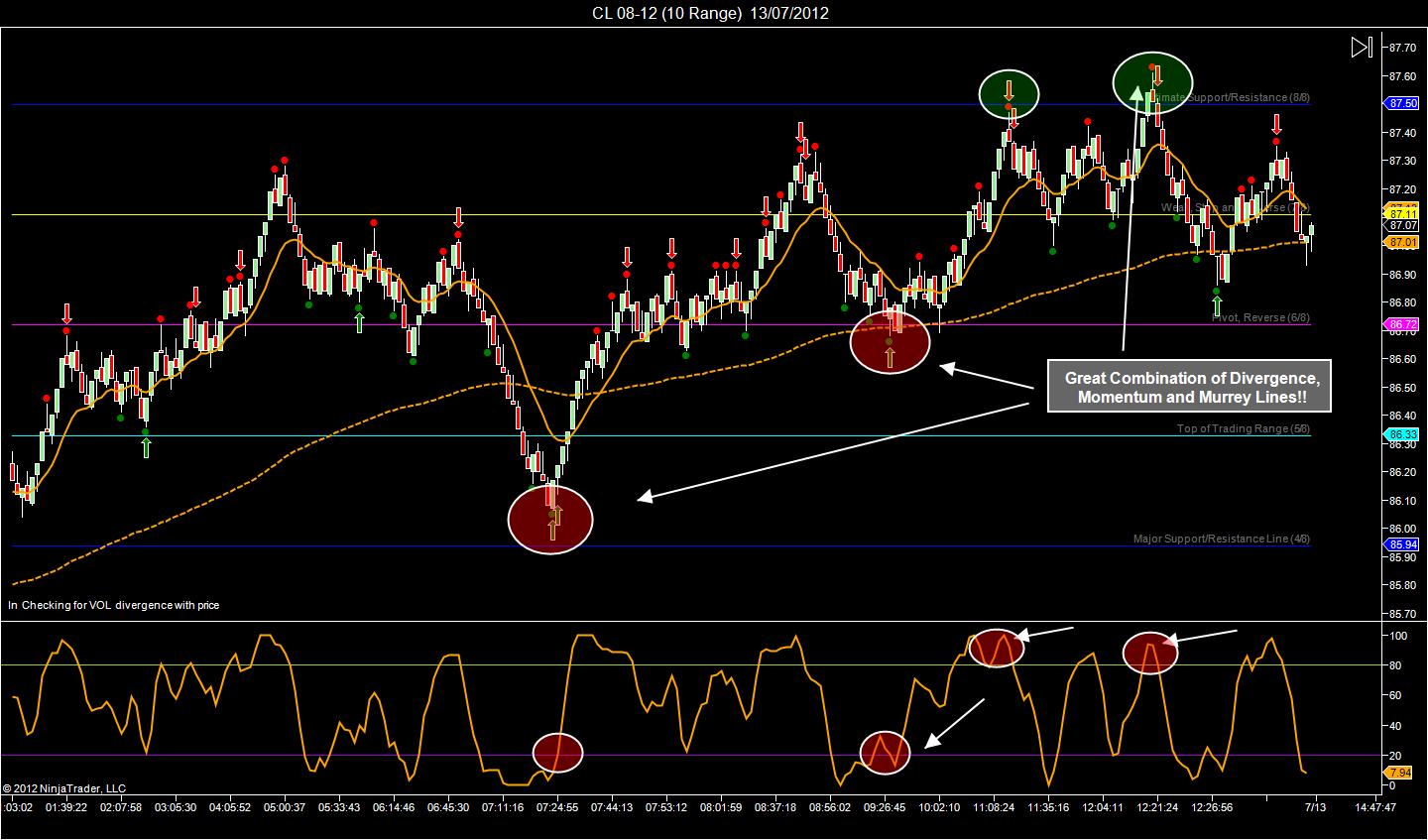Click the magenta 86.72 price marker
Image resolution: width=1428 pixels, height=840 pixels.
click(x=1400, y=324)
